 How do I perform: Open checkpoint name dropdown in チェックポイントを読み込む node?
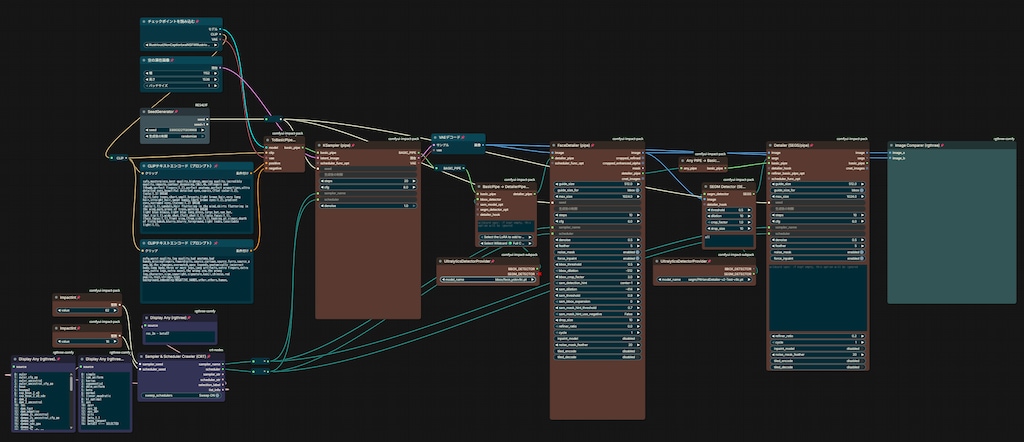(x=180, y=46)
